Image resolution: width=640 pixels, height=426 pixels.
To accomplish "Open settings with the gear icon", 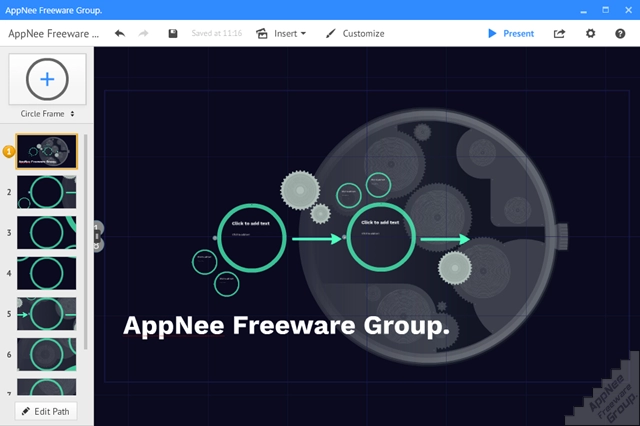I will [590, 33].
